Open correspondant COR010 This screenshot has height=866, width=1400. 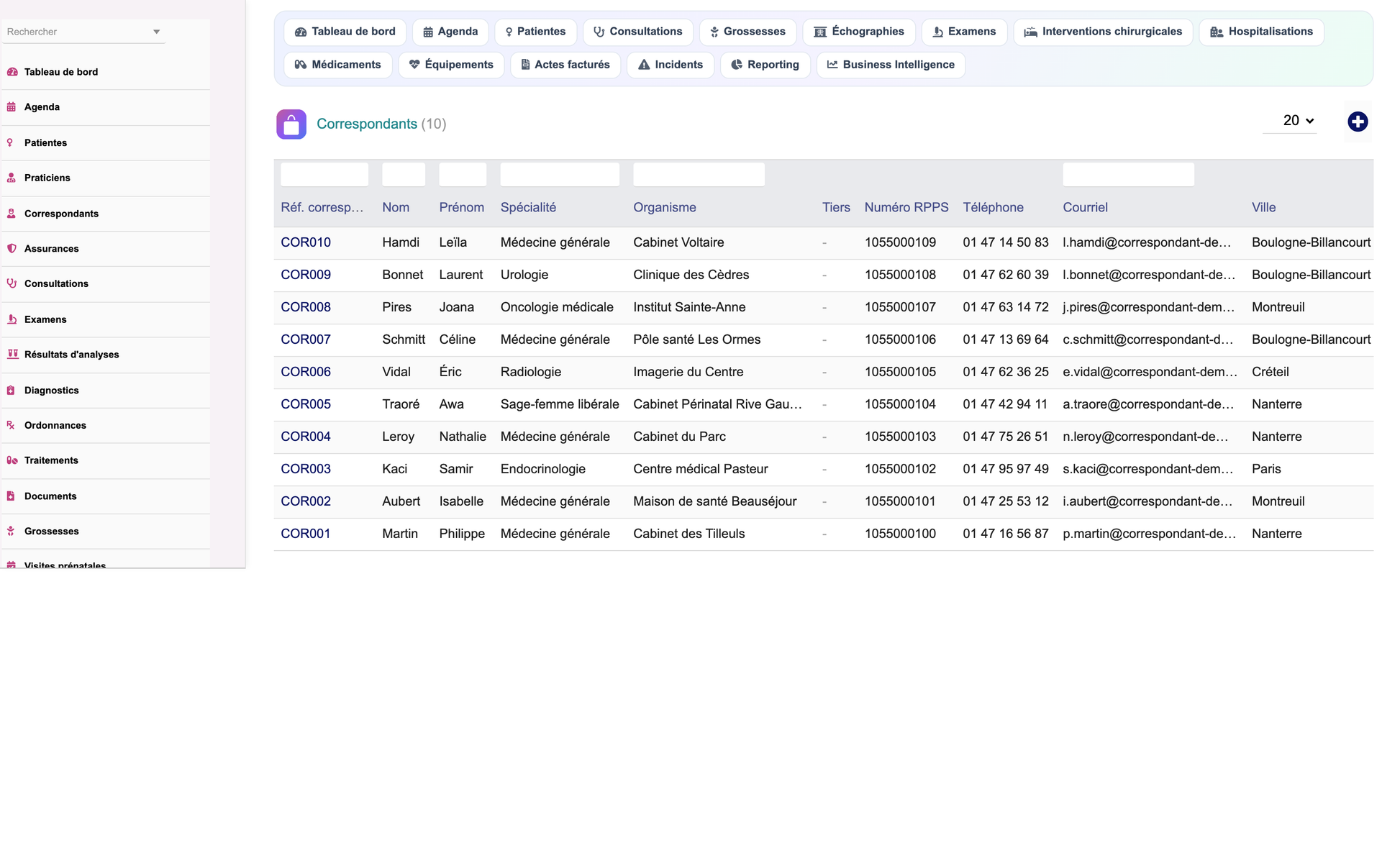[306, 242]
